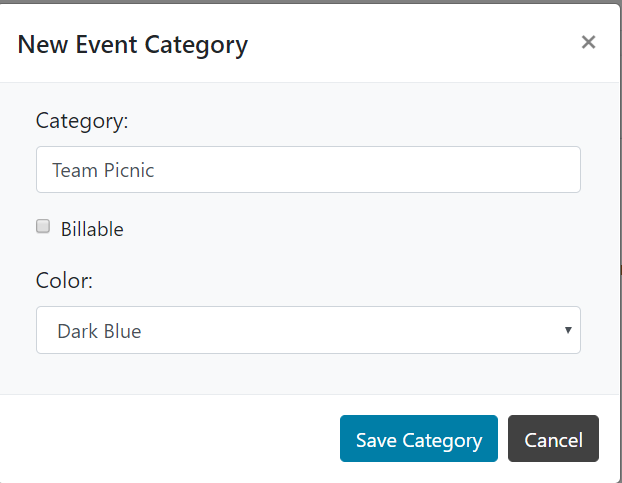
Task: Click the Category: field label
Action: click(82, 121)
